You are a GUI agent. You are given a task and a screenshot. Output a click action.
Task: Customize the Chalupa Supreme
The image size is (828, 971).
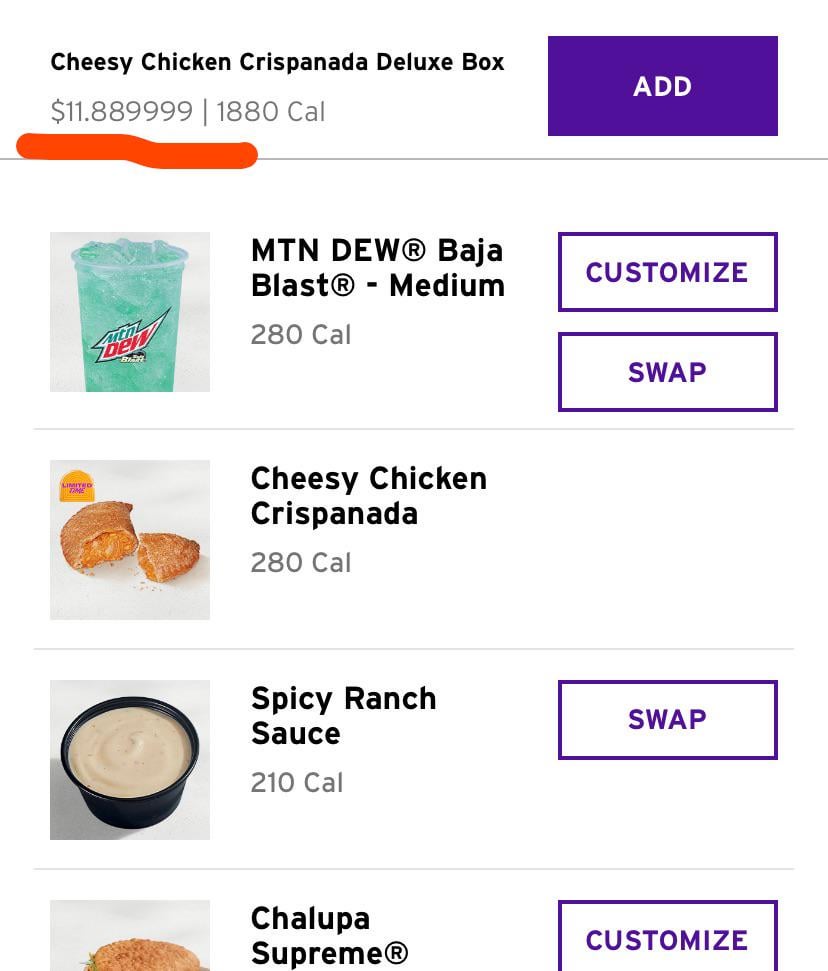667,939
